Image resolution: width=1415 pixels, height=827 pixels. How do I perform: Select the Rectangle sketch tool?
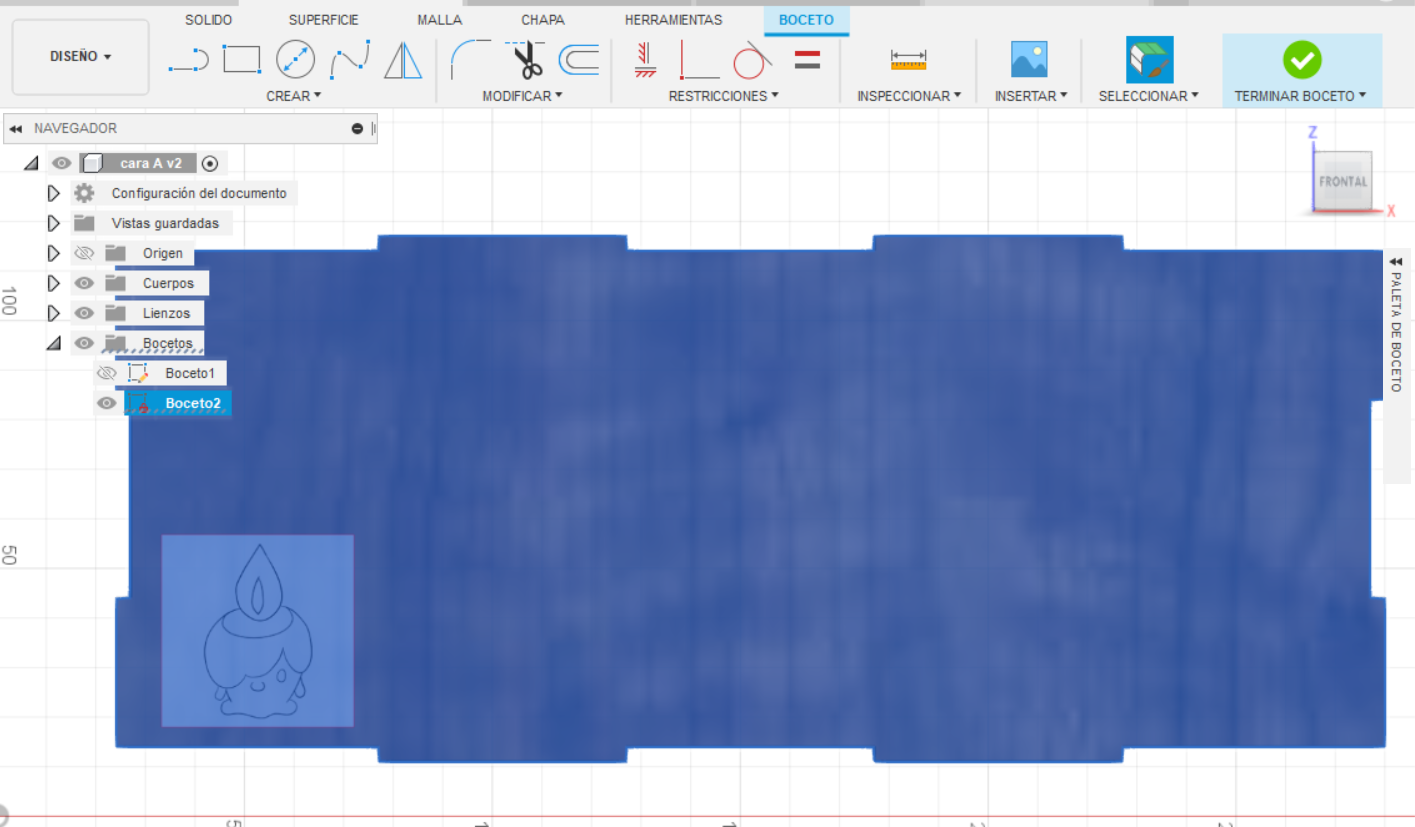point(241,60)
